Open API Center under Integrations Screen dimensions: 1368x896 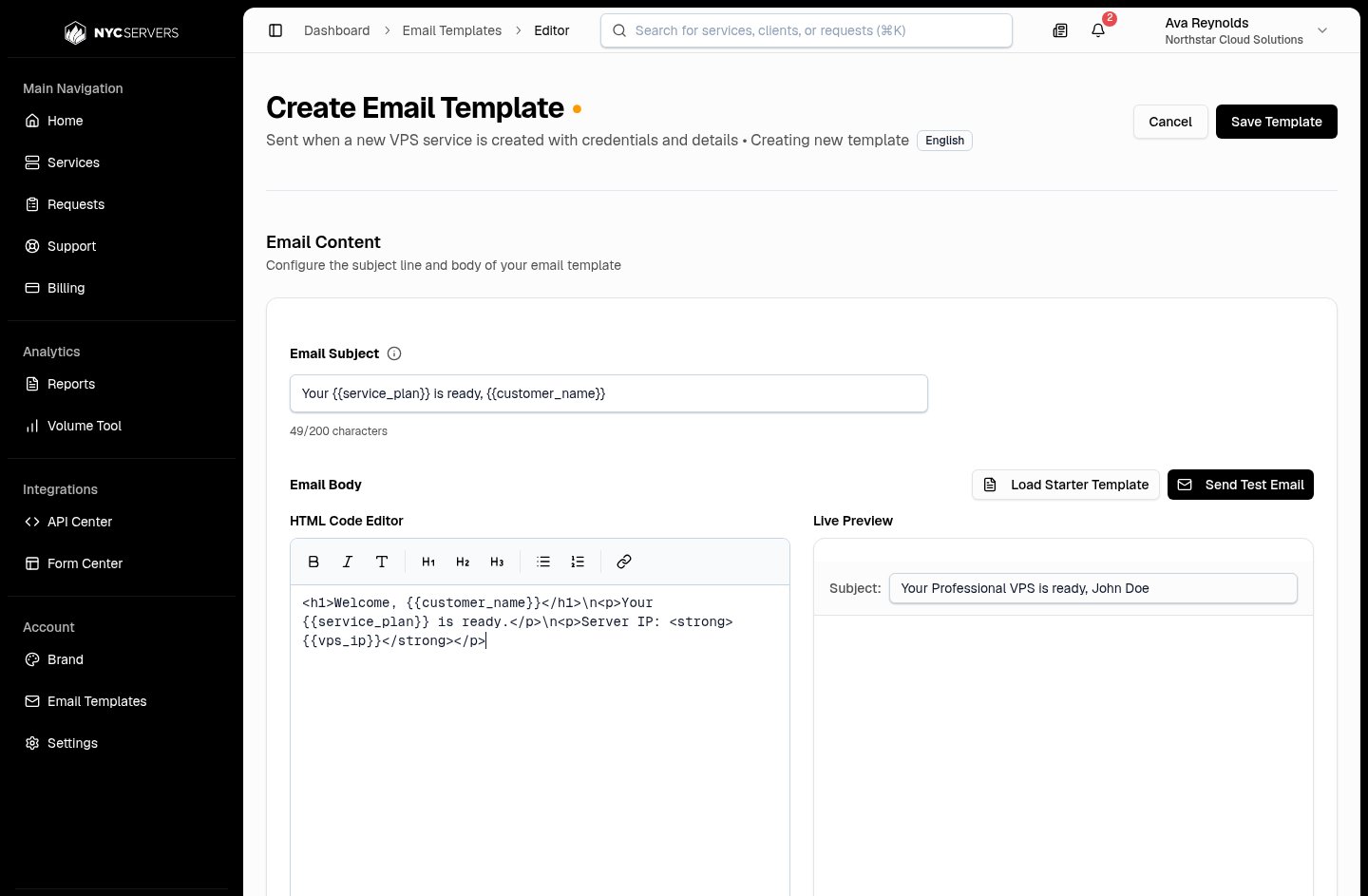point(122,522)
